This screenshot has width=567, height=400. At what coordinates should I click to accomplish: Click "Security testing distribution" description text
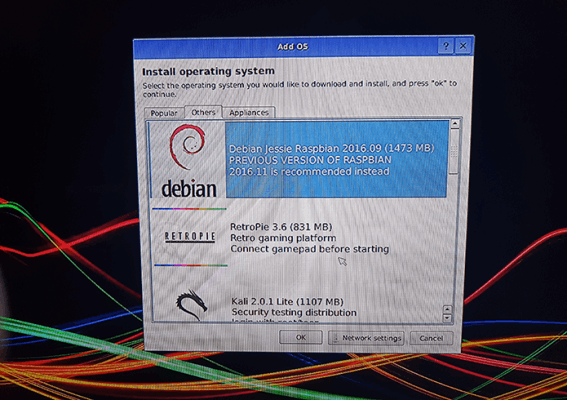294,312
